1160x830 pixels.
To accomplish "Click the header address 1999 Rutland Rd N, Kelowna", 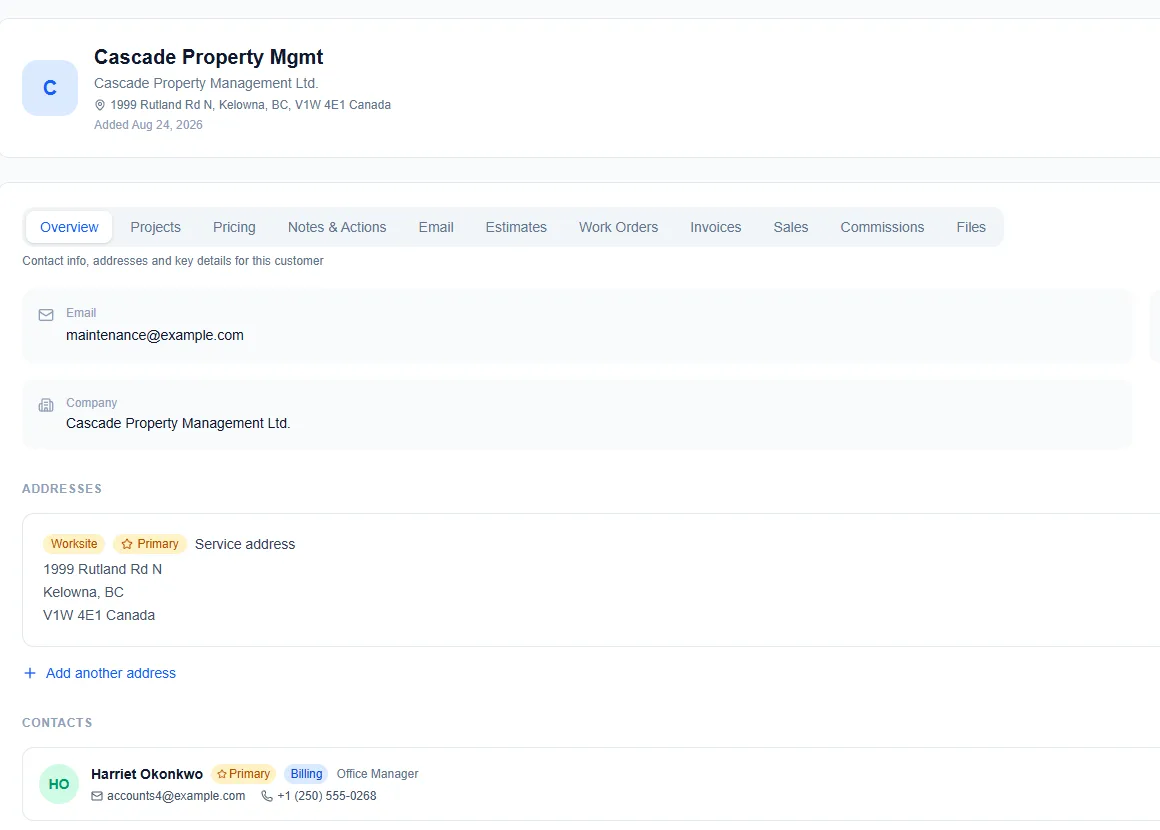I will point(251,105).
